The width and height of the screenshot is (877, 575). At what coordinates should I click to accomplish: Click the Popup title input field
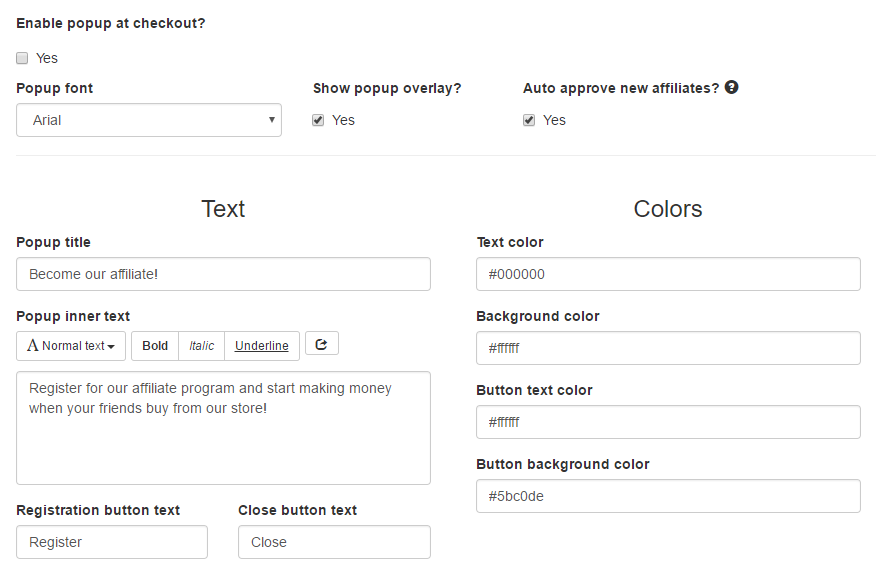point(223,274)
